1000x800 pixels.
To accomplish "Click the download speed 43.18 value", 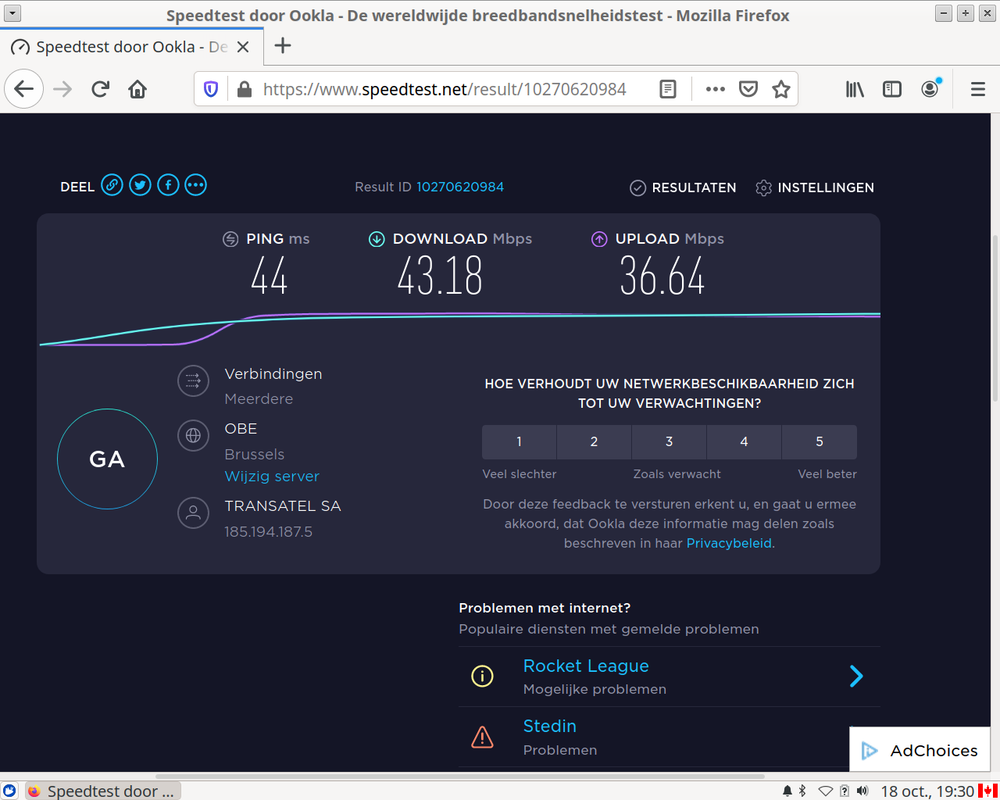I will [440, 276].
